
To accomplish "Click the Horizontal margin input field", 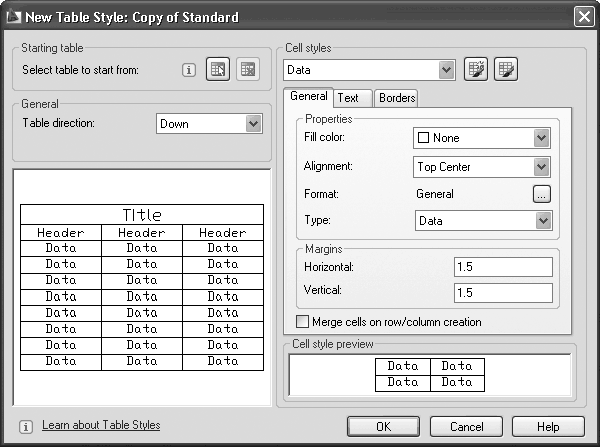I will point(502,267).
